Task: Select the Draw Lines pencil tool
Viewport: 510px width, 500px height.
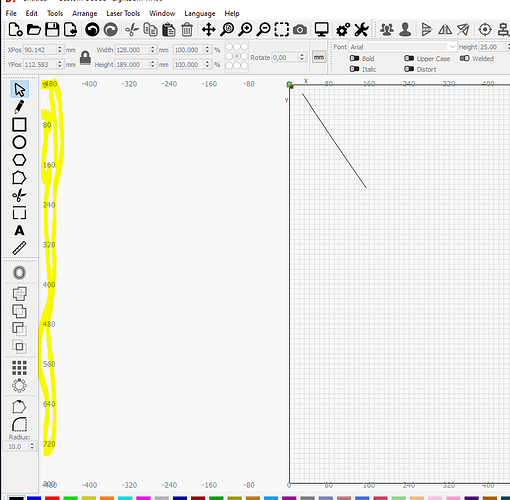Action: point(19,107)
